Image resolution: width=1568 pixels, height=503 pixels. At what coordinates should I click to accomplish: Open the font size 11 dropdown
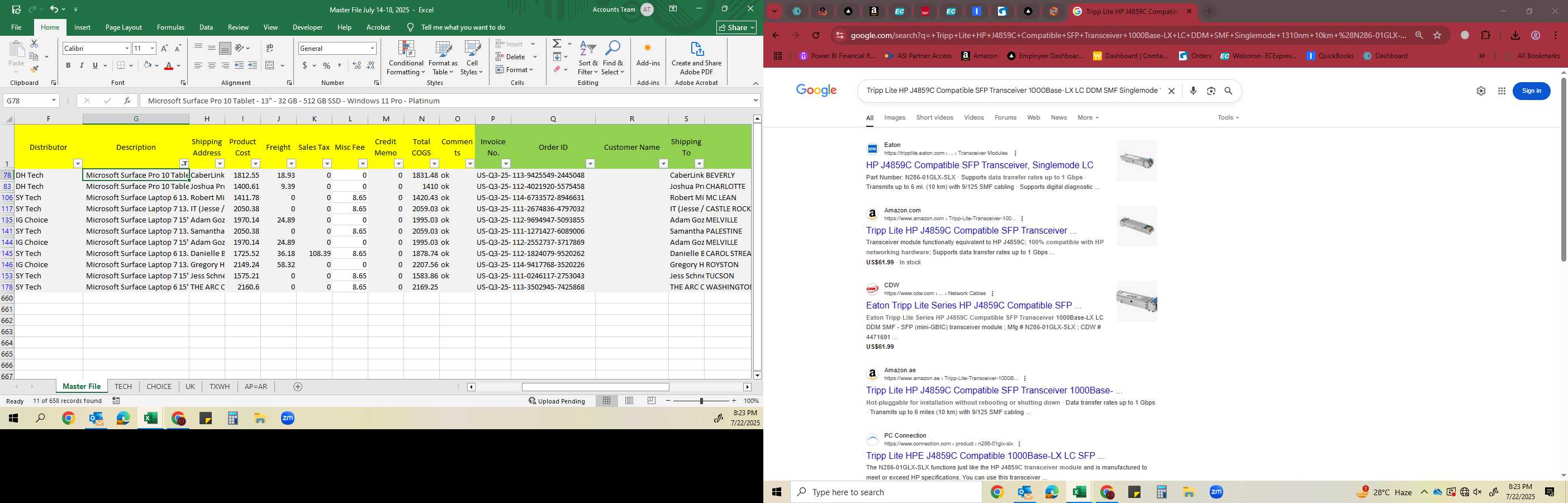152,48
